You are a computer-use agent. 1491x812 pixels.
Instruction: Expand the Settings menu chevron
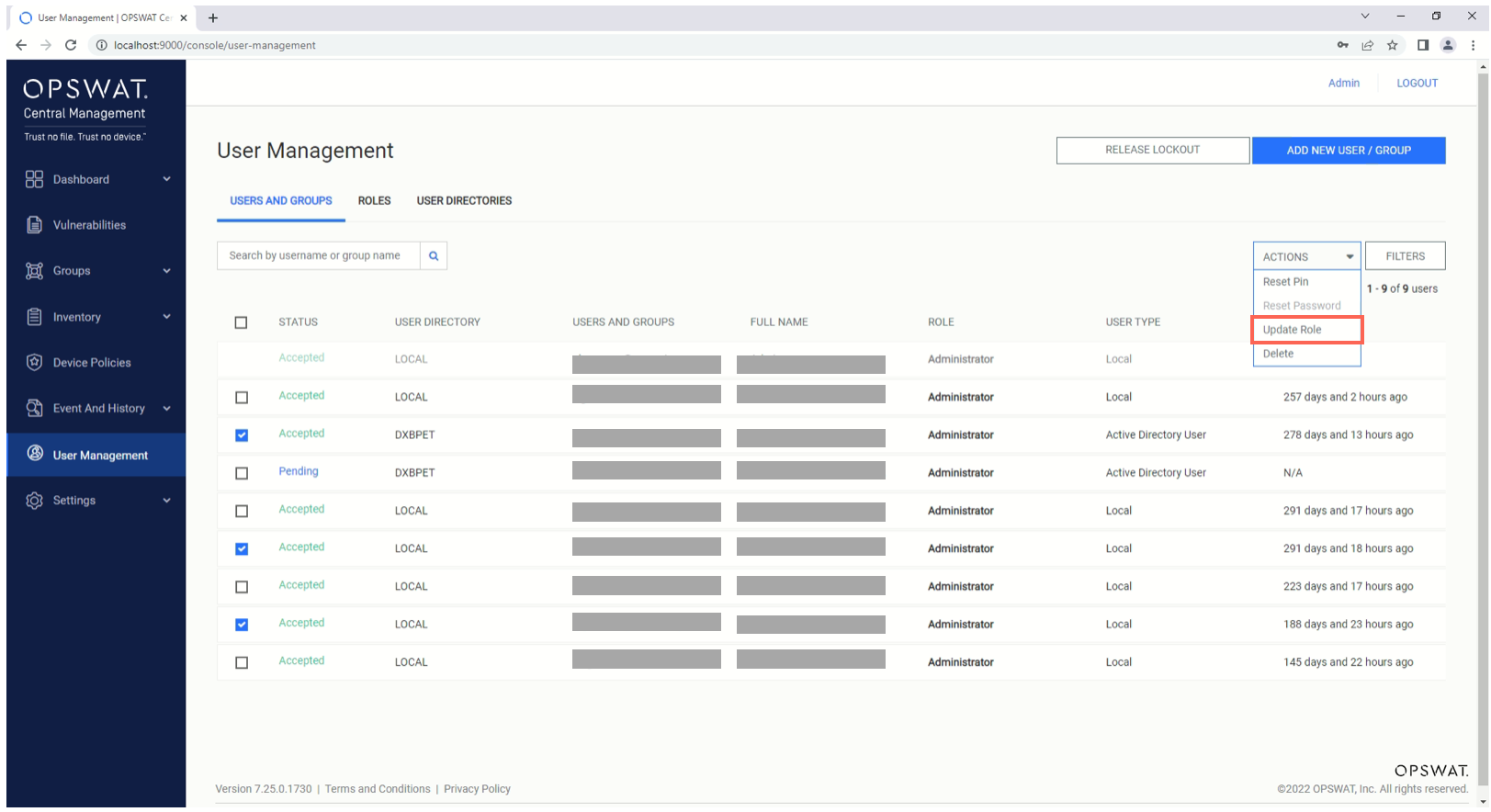pos(166,501)
